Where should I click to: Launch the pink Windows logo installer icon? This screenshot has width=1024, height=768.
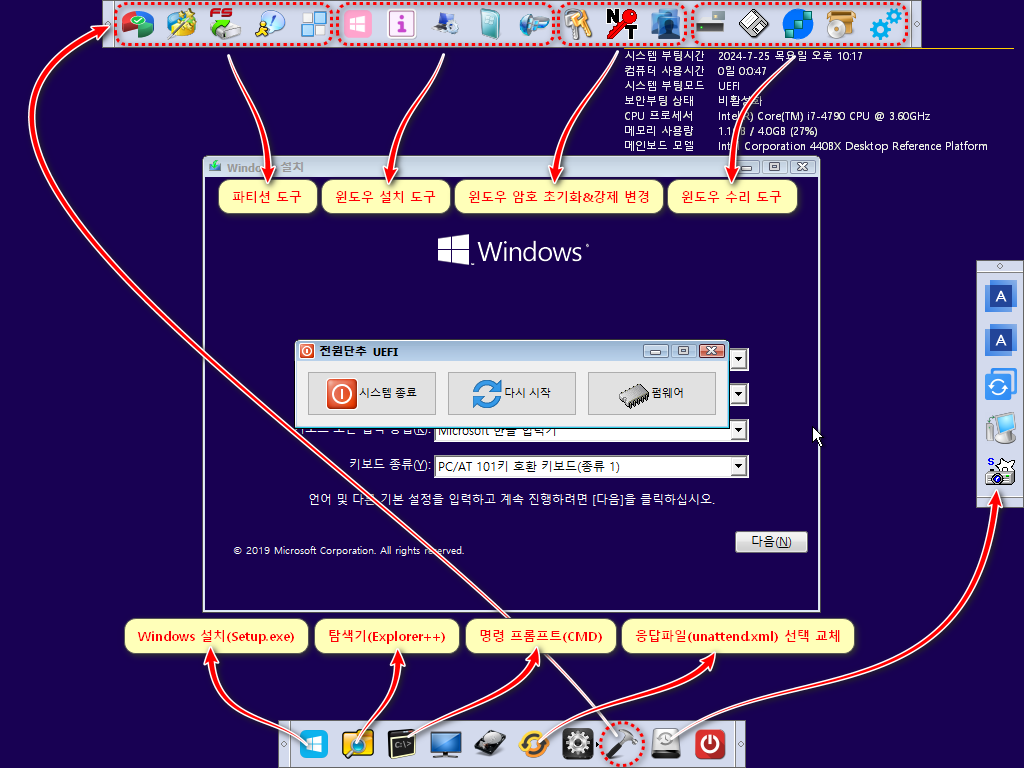pyautogui.click(x=357, y=25)
